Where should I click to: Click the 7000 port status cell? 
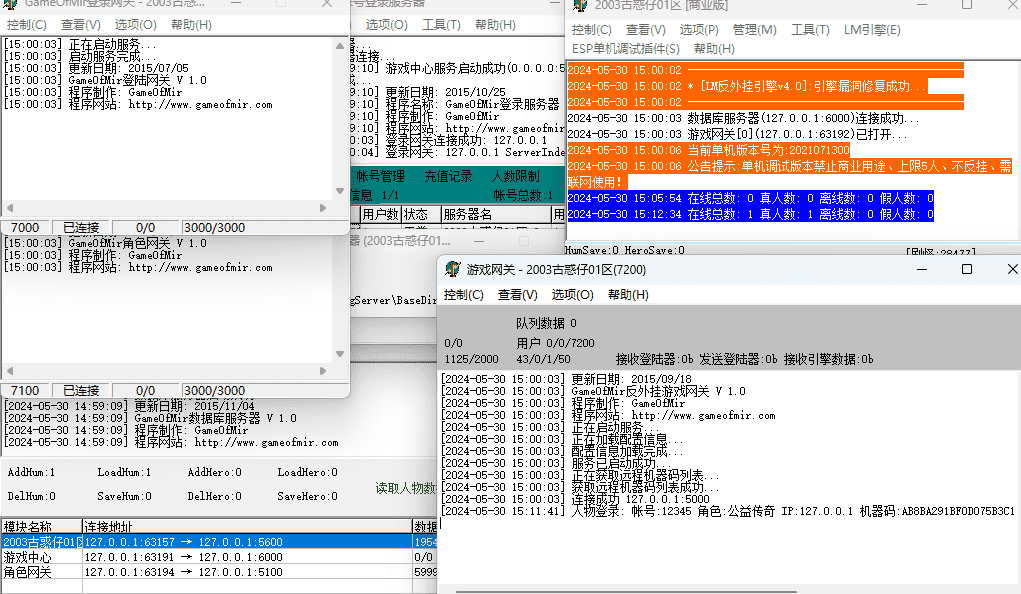pyautogui.click(x=25, y=227)
